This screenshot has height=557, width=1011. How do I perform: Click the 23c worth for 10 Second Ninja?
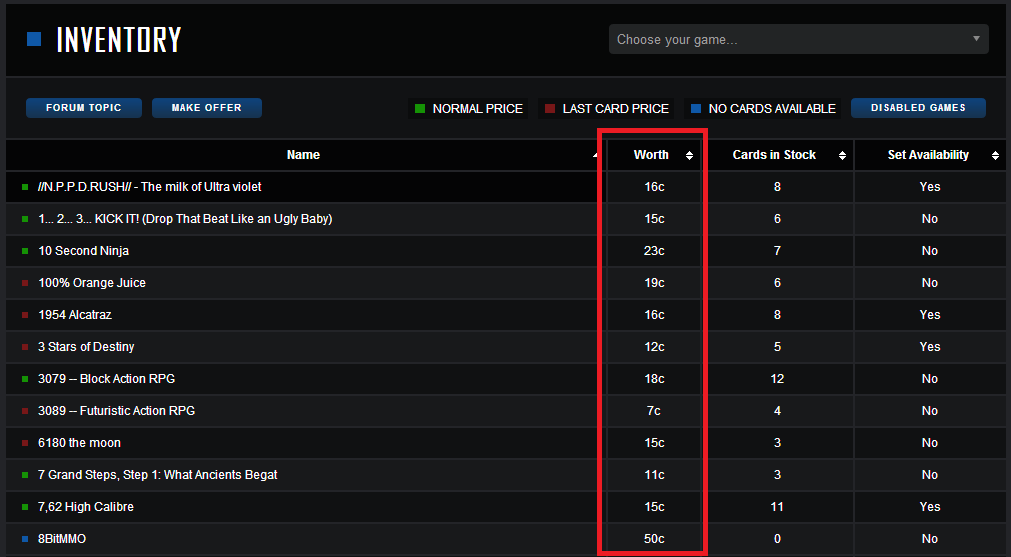[654, 251]
